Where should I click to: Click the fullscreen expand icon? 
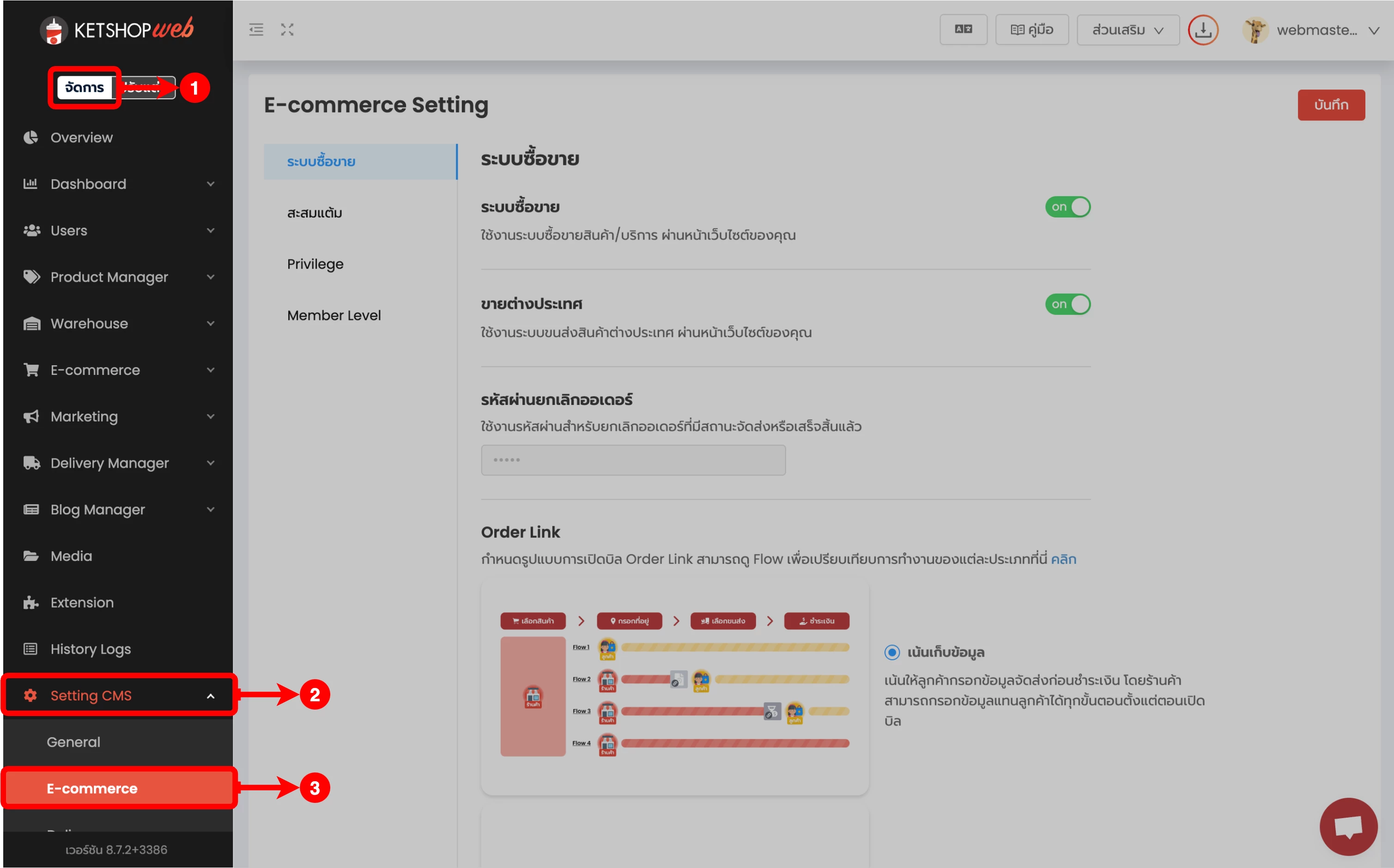pos(287,30)
